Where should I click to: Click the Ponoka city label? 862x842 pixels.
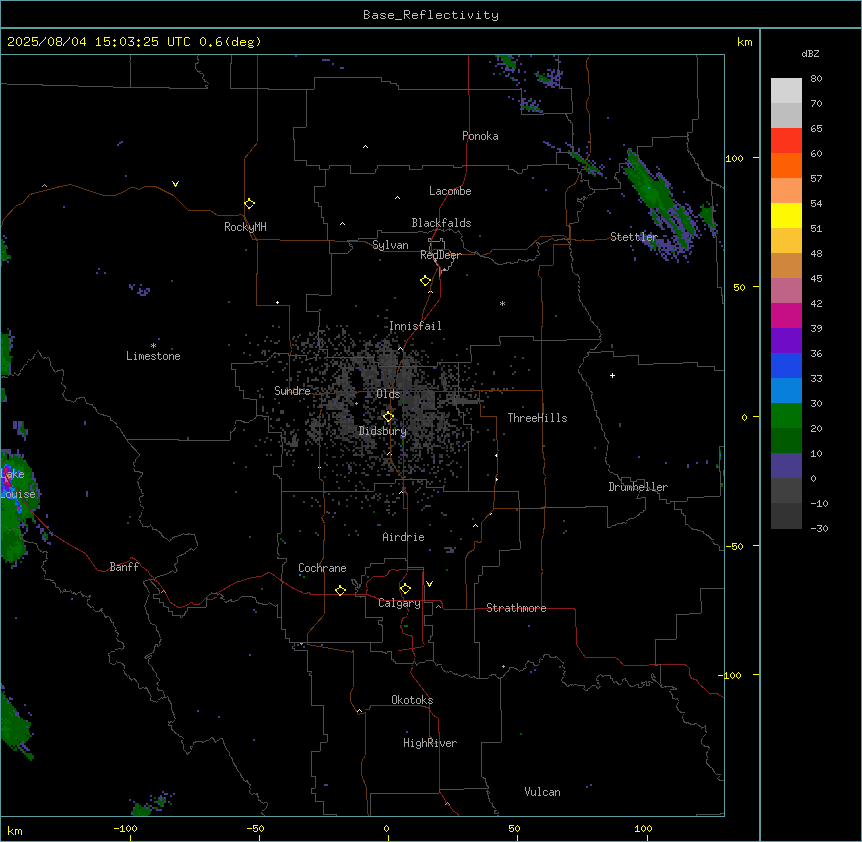tap(480, 136)
